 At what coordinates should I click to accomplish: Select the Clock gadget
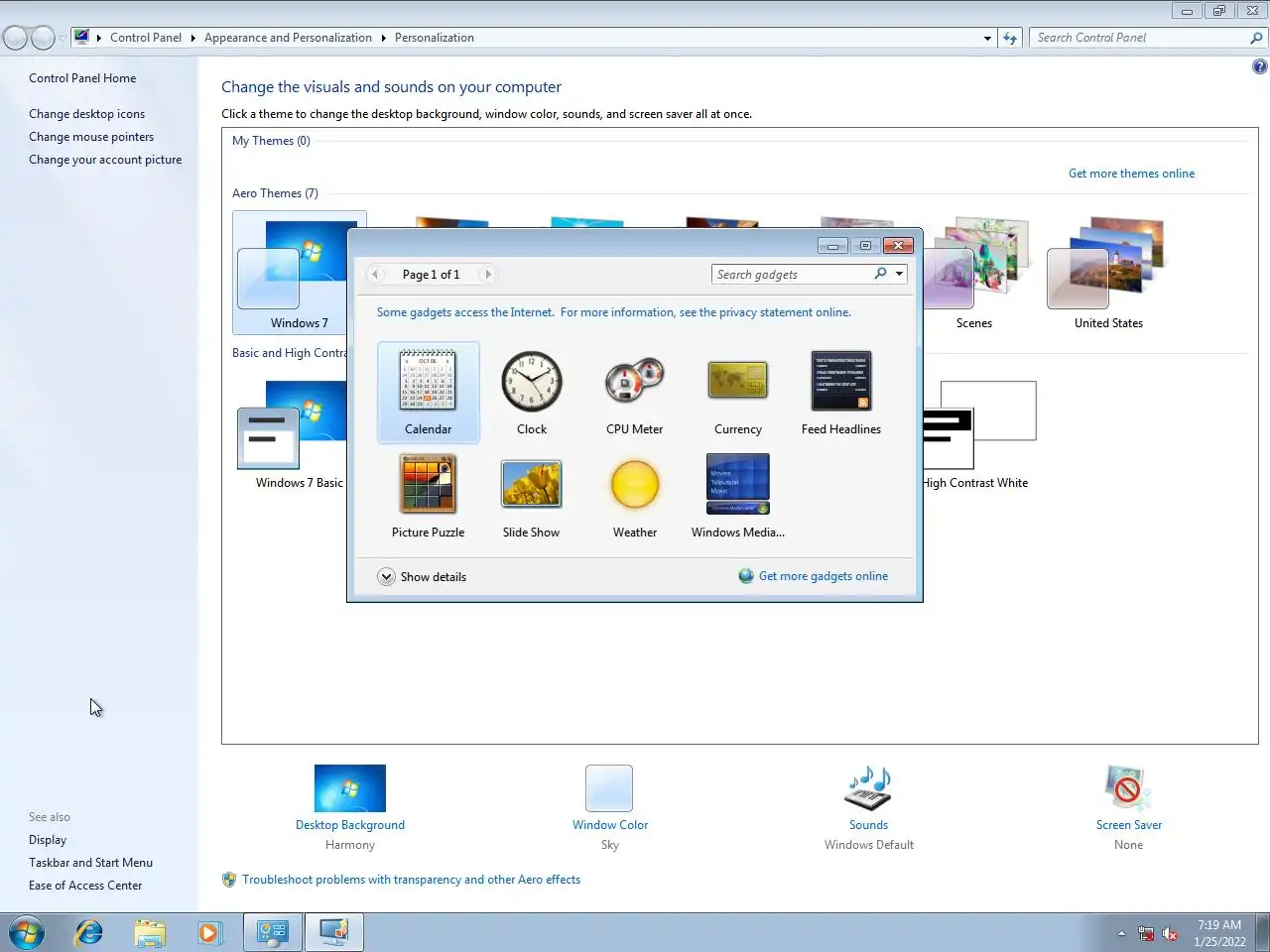pos(532,393)
